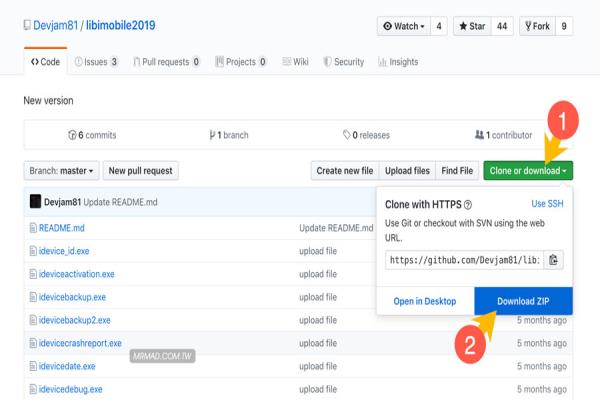Click 'upload file' message for idevice_id.exe
This screenshot has height=400, width=600.
(x=318, y=251)
